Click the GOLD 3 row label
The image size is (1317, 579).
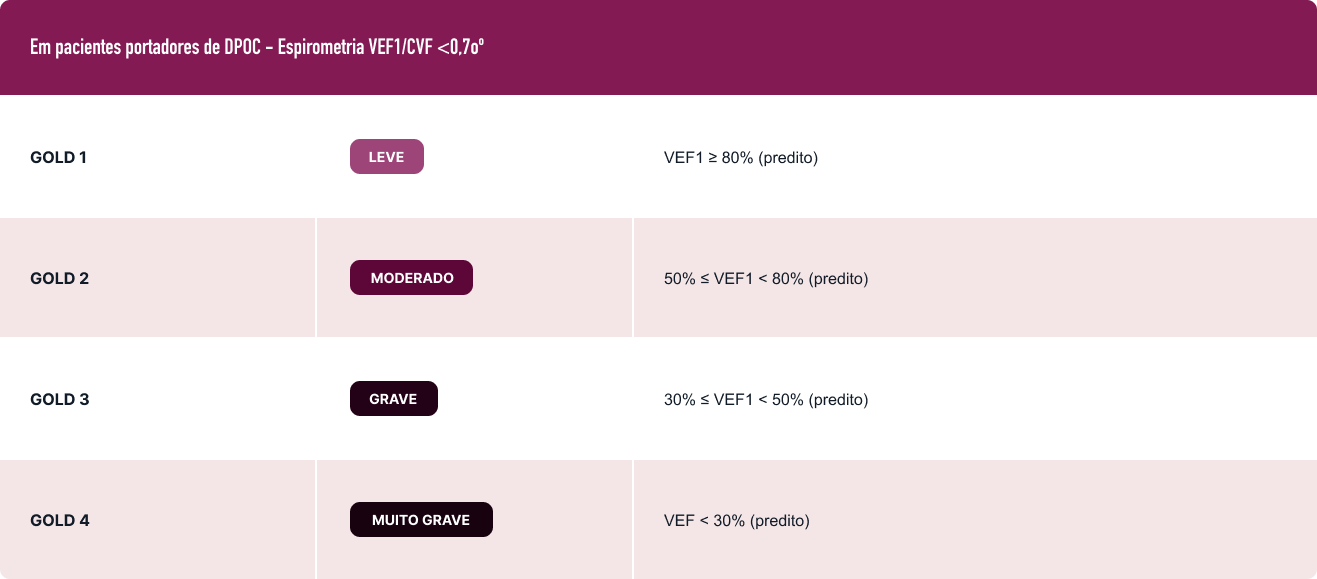(x=60, y=399)
